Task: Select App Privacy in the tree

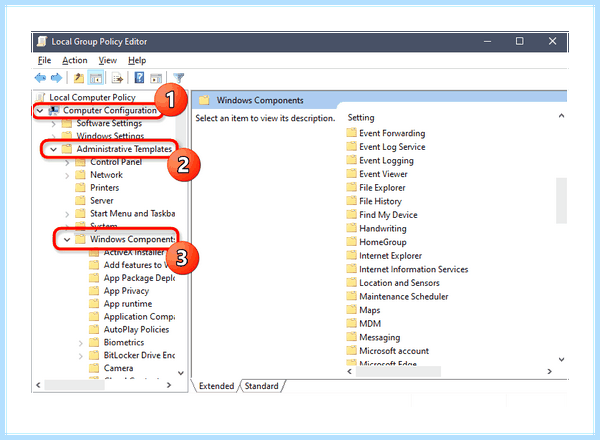Action: pos(126,291)
